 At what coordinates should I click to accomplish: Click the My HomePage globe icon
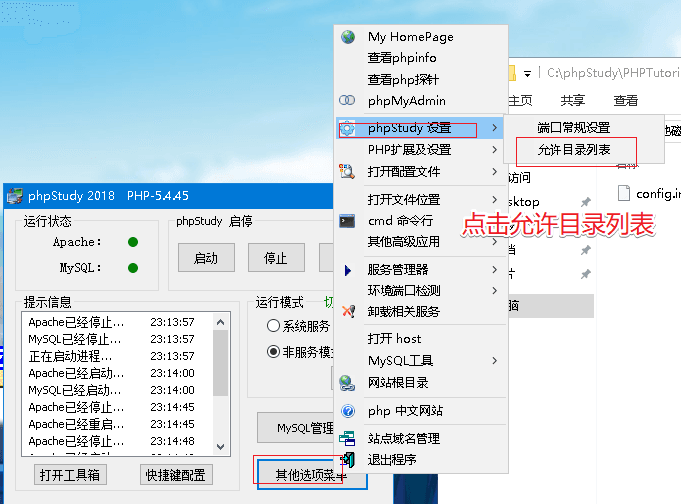click(348, 37)
